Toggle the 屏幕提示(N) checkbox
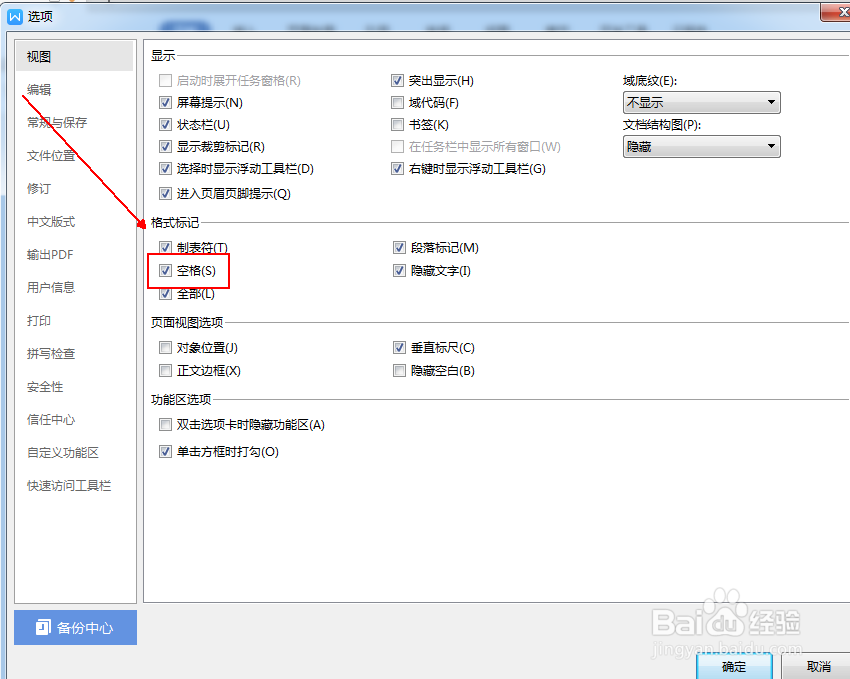 [x=165, y=102]
